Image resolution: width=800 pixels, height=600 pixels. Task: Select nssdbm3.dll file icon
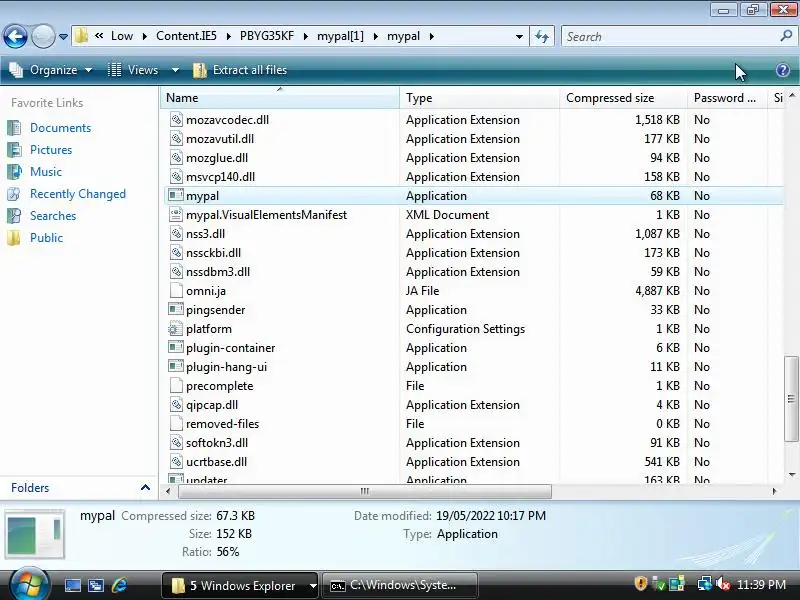pyautogui.click(x=176, y=271)
